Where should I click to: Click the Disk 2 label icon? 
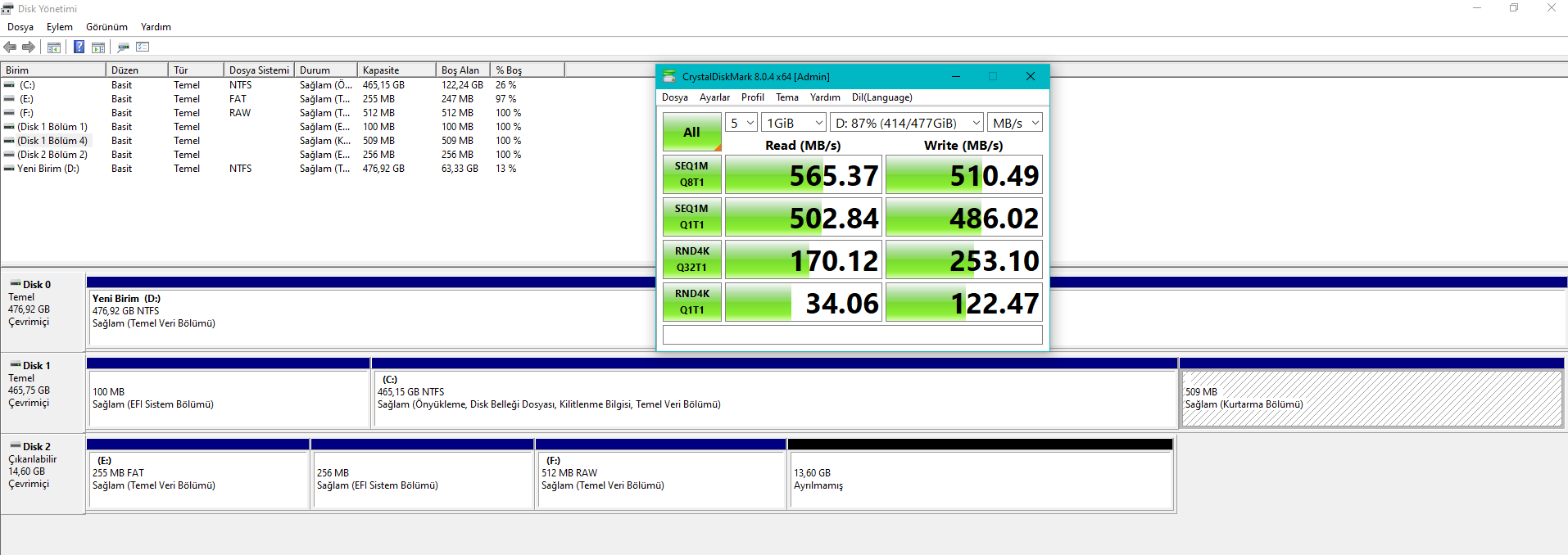click(x=15, y=446)
